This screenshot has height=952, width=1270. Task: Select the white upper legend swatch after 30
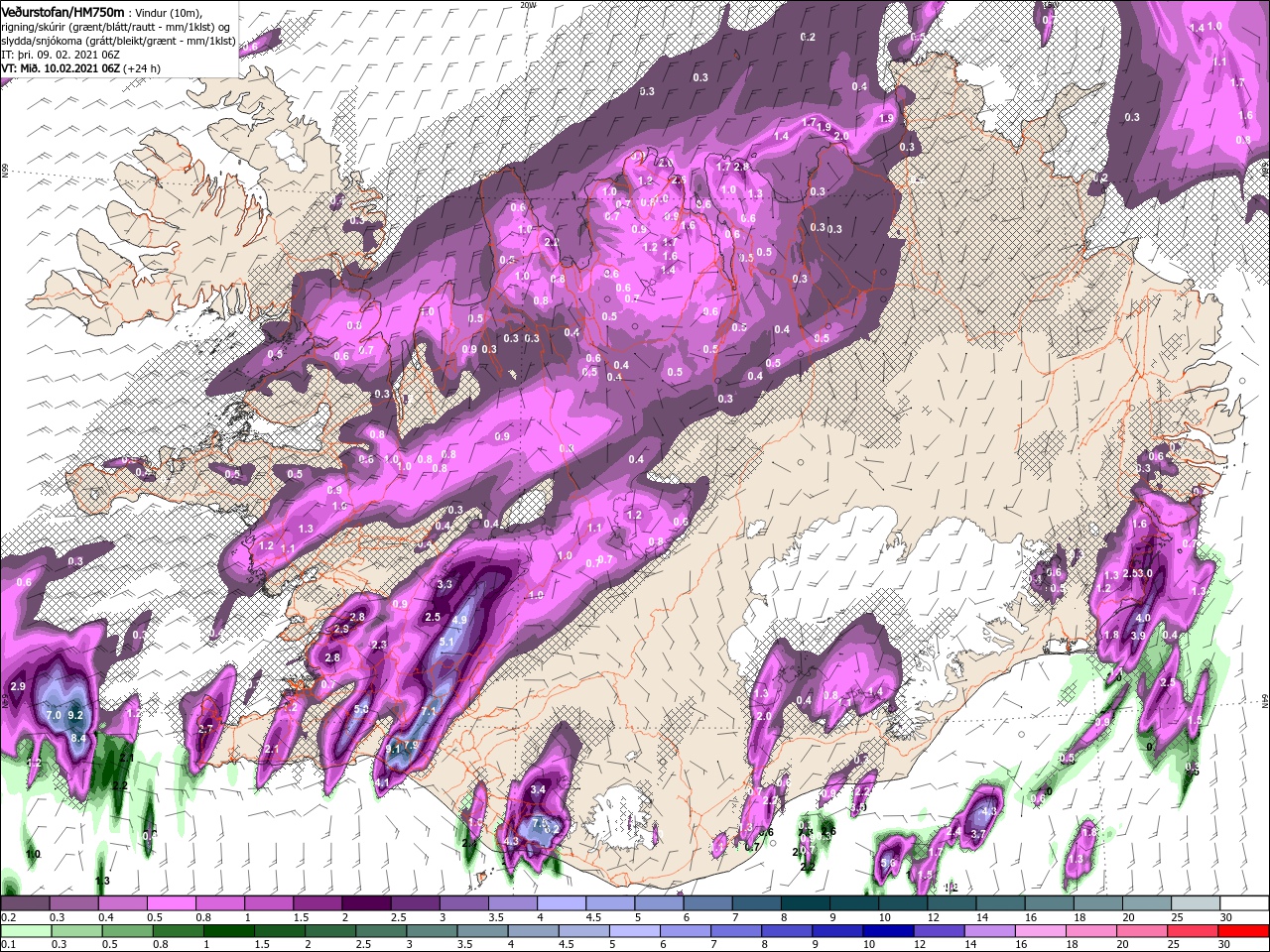coord(1243,903)
